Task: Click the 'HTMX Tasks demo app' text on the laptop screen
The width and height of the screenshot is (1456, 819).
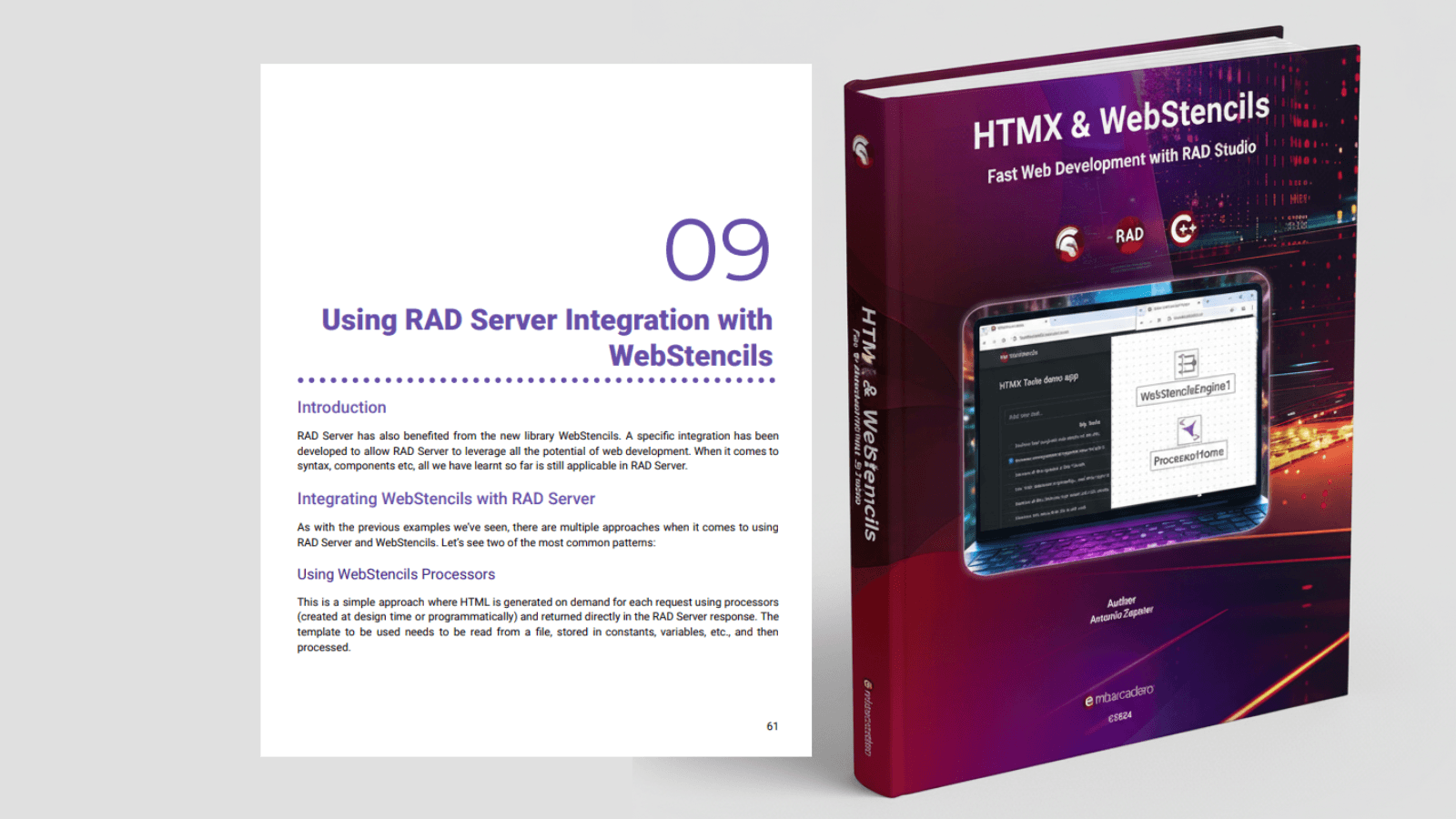Action: coord(1038,381)
